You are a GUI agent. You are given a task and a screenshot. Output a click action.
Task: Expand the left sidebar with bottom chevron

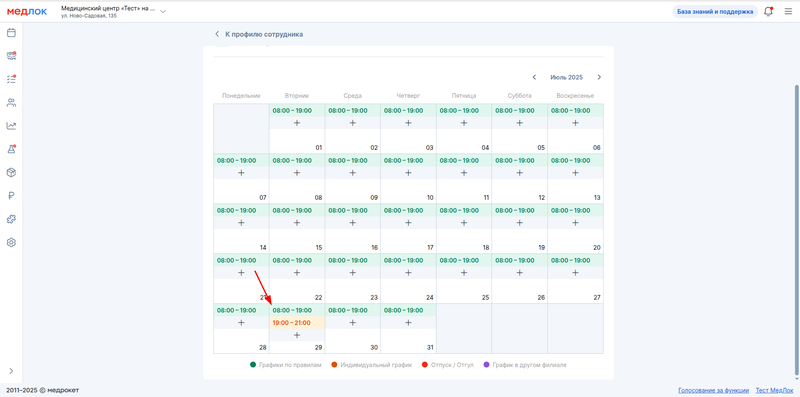[x=11, y=371]
